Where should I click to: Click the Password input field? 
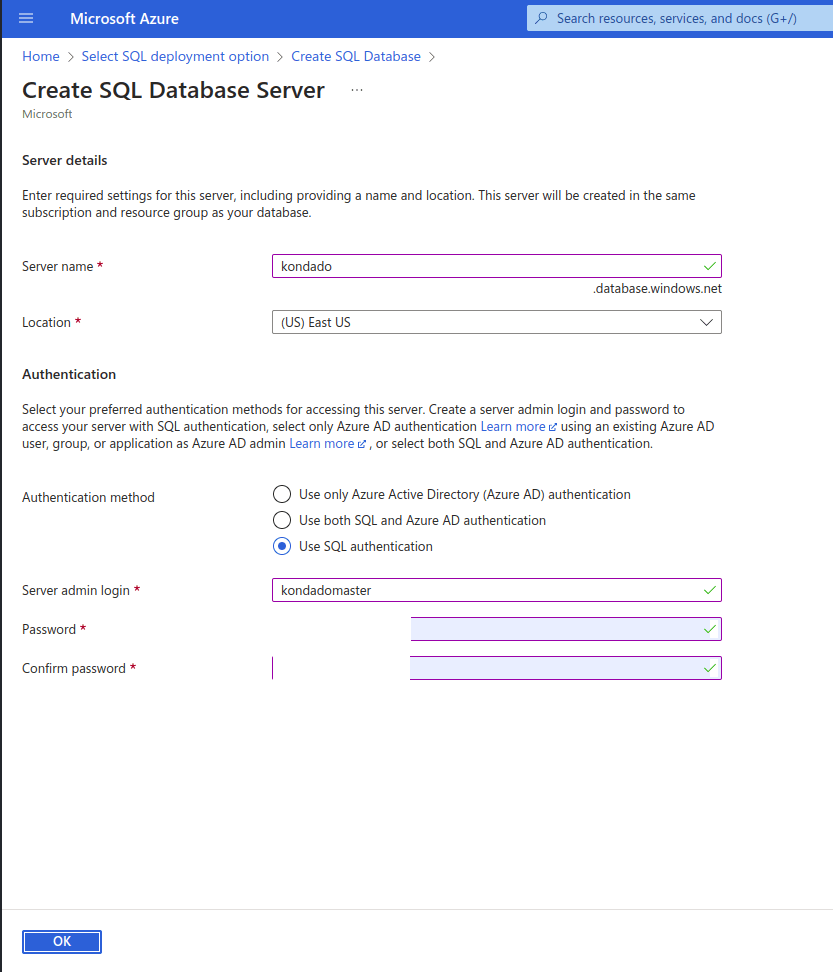pyautogui.click(x=566, y=629)
